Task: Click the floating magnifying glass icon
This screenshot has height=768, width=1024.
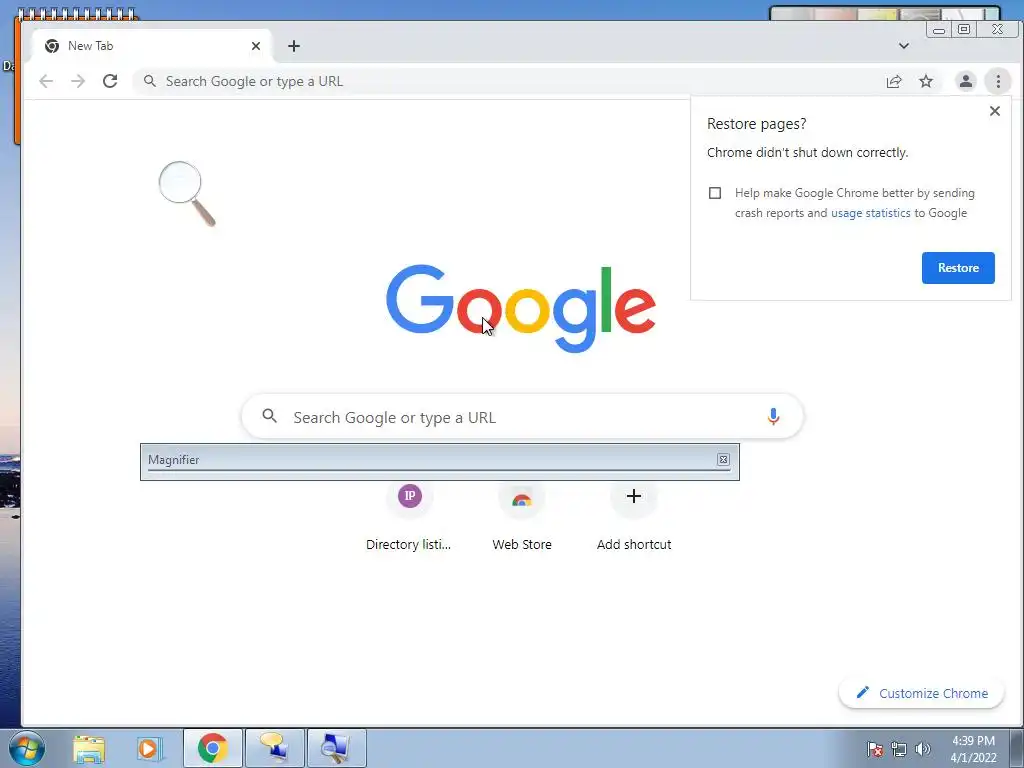Action: [187, 194]
